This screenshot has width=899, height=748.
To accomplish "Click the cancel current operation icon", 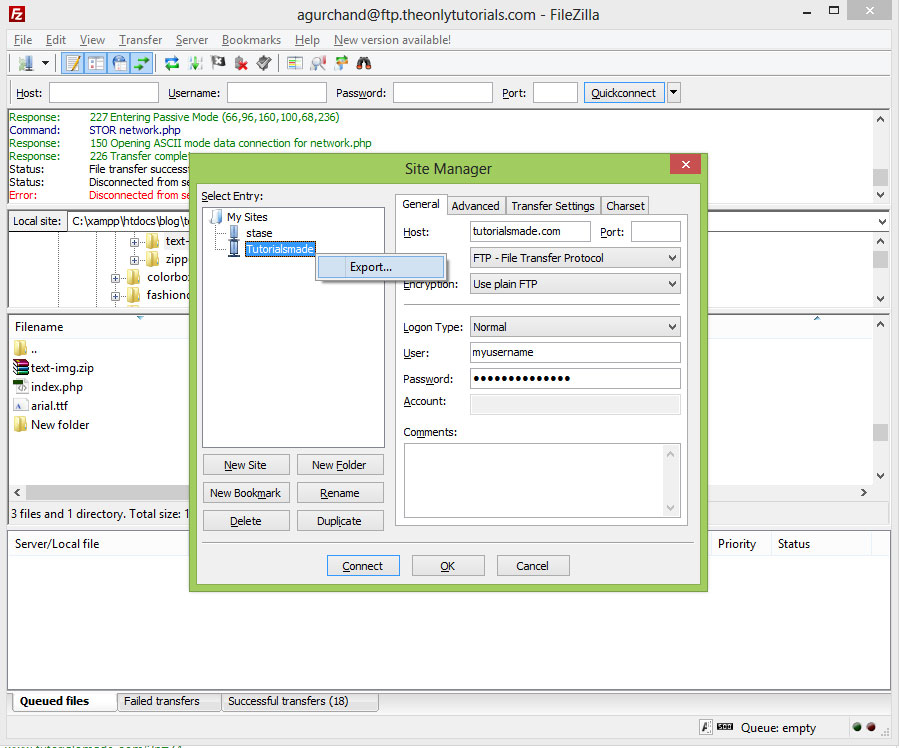I will [218, 62].
